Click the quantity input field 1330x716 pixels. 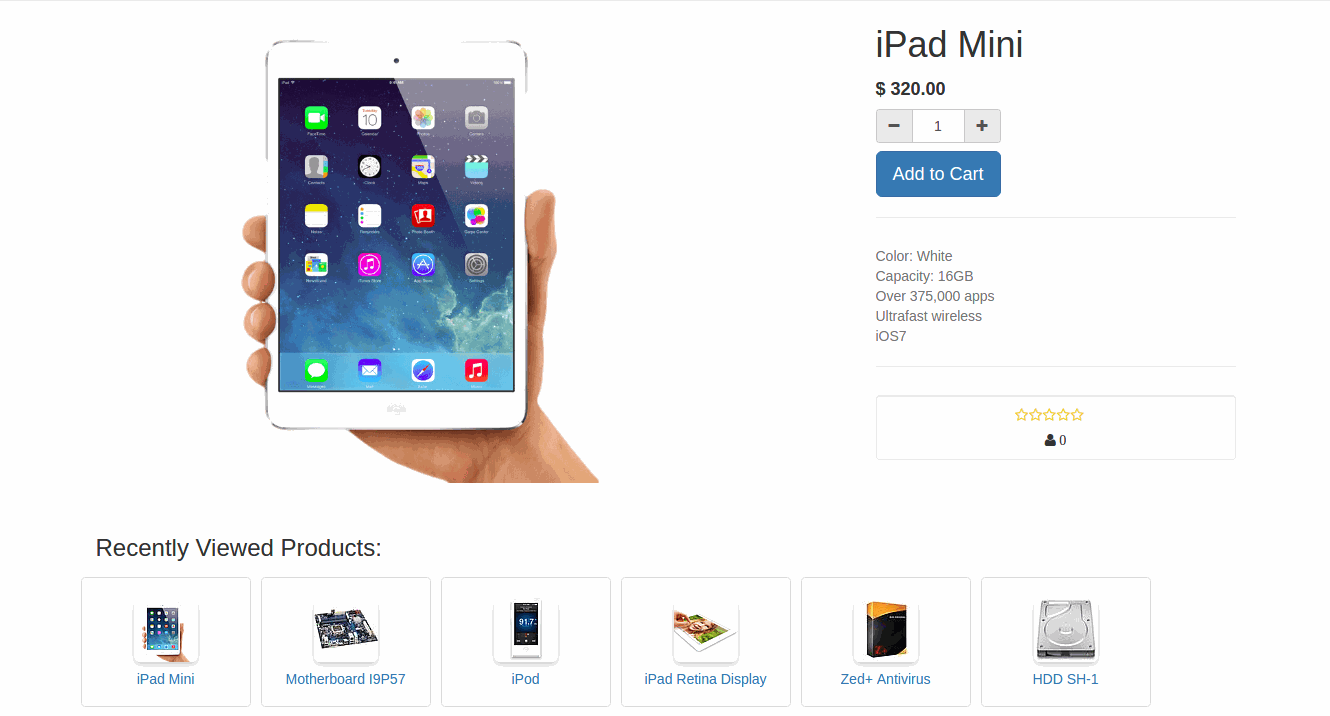tap(938, 126)
